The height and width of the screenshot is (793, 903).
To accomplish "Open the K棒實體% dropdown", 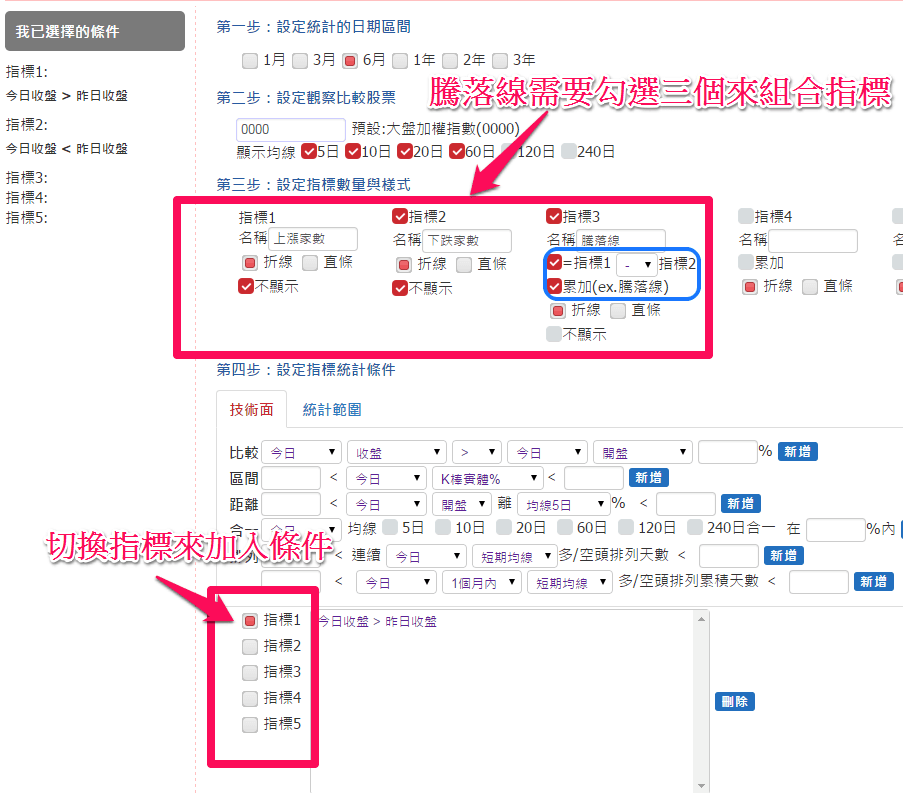I will pos(487,478).
